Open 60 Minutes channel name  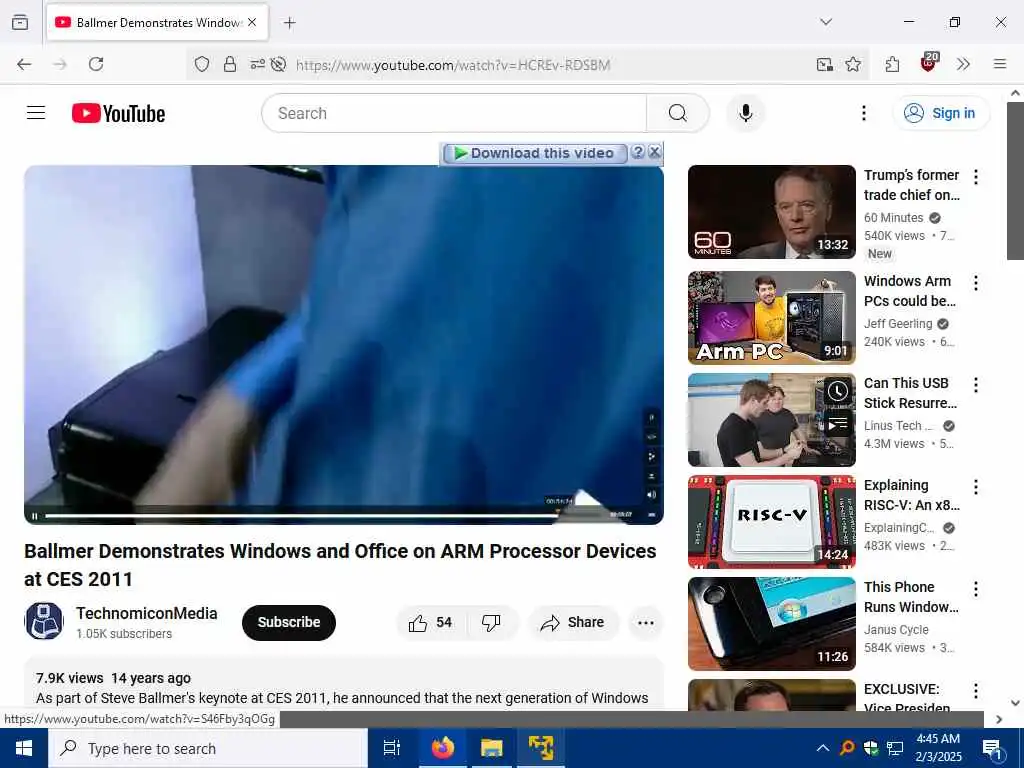click(x=893, y=217)
